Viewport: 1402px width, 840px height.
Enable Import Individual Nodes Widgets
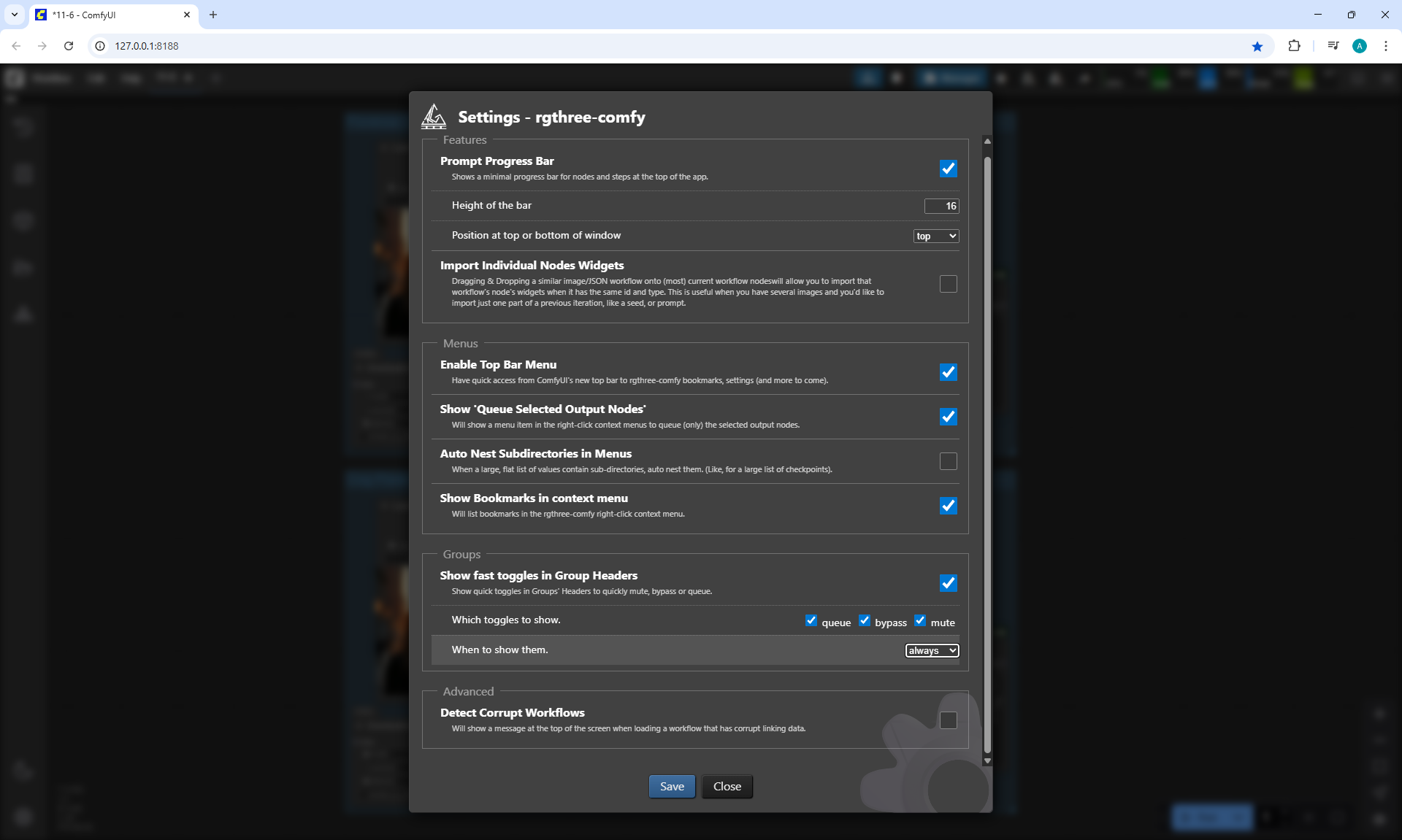(x=948, y=284)
